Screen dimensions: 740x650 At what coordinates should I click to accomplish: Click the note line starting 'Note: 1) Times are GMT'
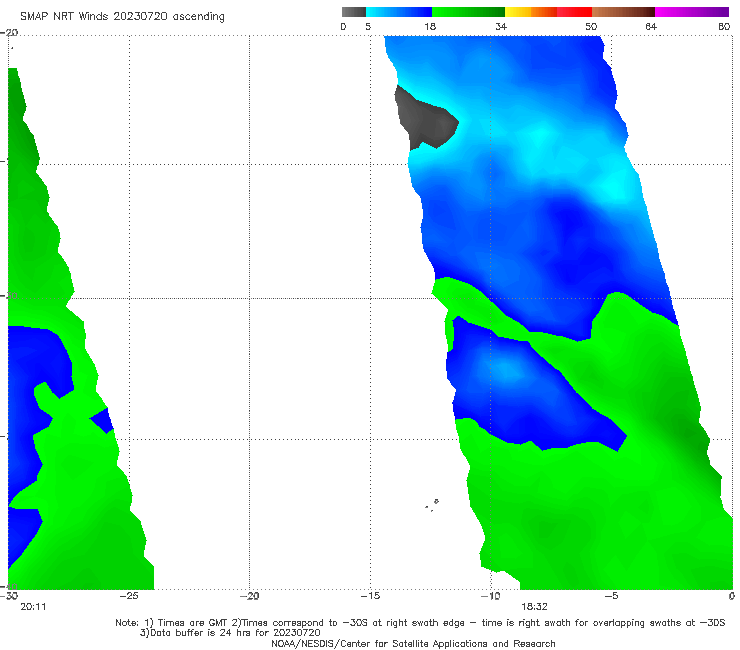(x=420, y=623)
